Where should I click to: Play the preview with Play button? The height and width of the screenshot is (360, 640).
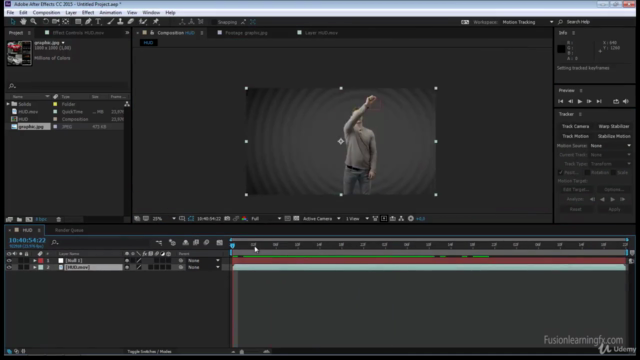pos(580,101)
